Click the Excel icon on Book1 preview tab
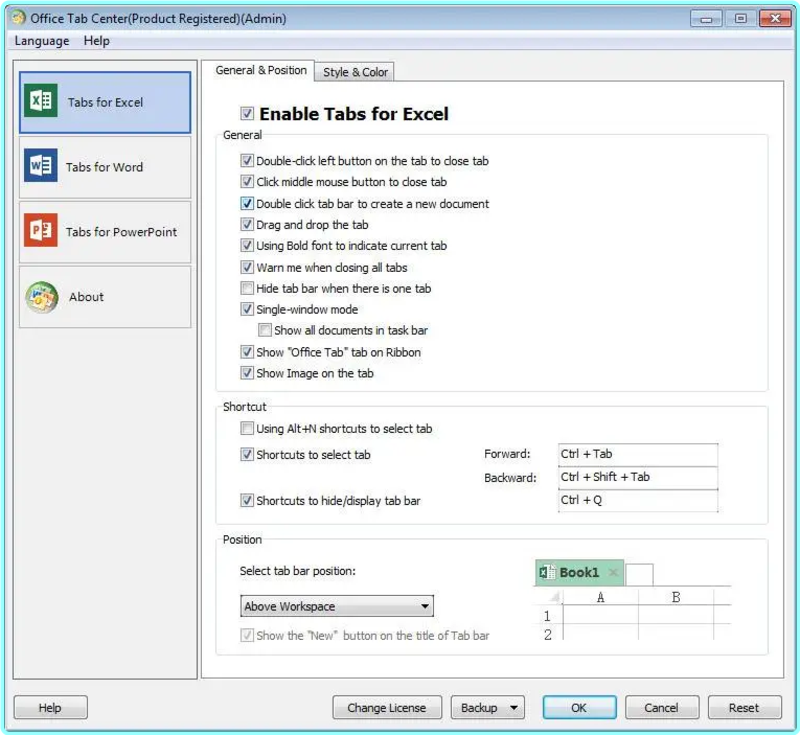The width and height of the screenshot is (800, 735). pyautogui.click(x=547, y=572)
